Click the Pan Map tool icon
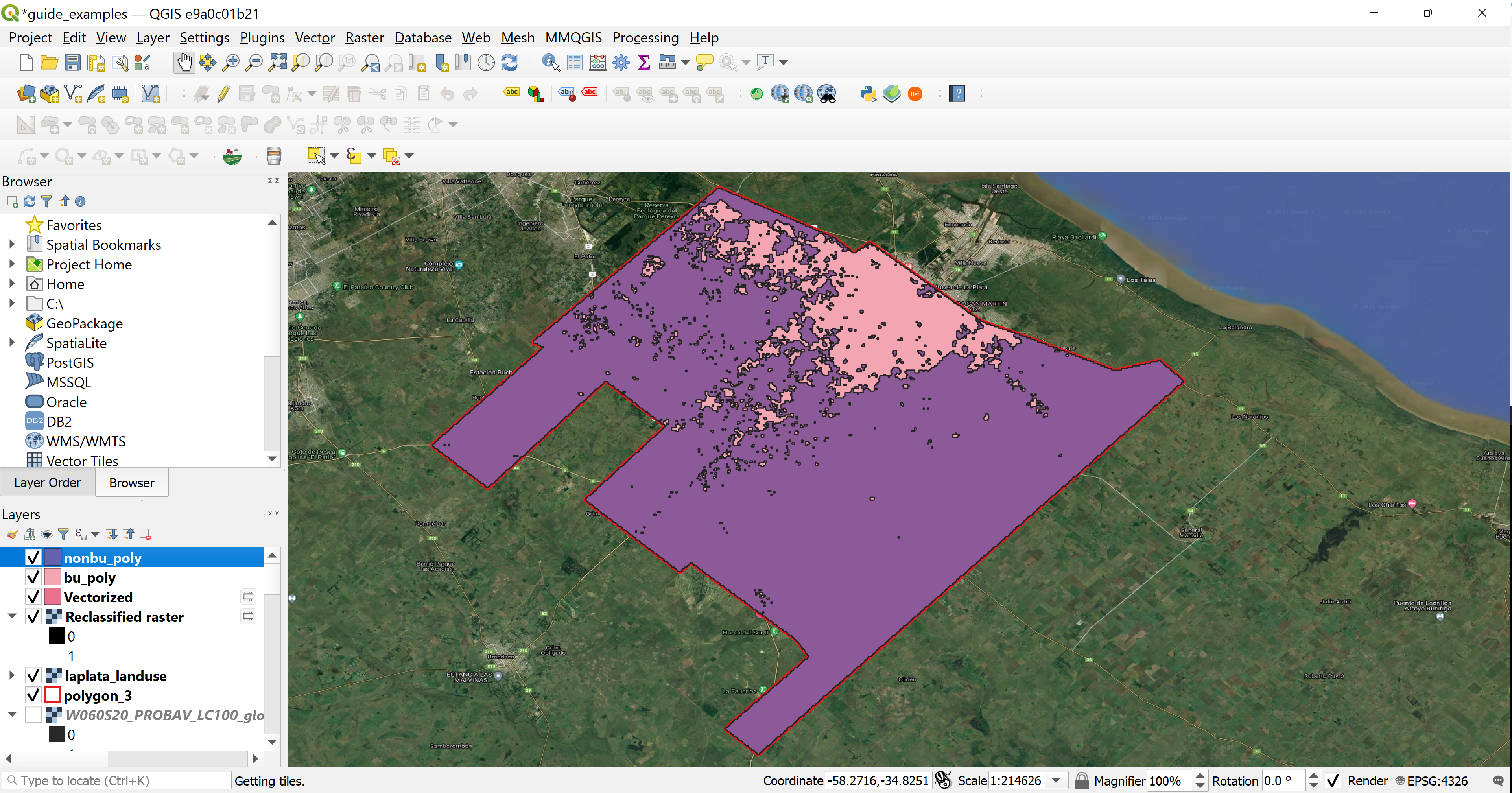This screenshot has height=793, width=1512. (x=183, y=62)
